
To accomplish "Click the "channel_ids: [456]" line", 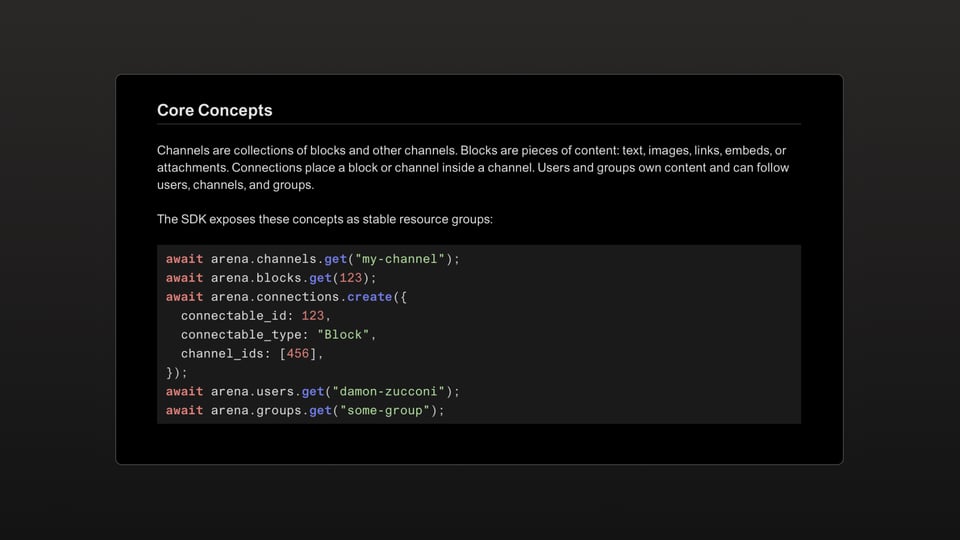I will click(252, 354).
